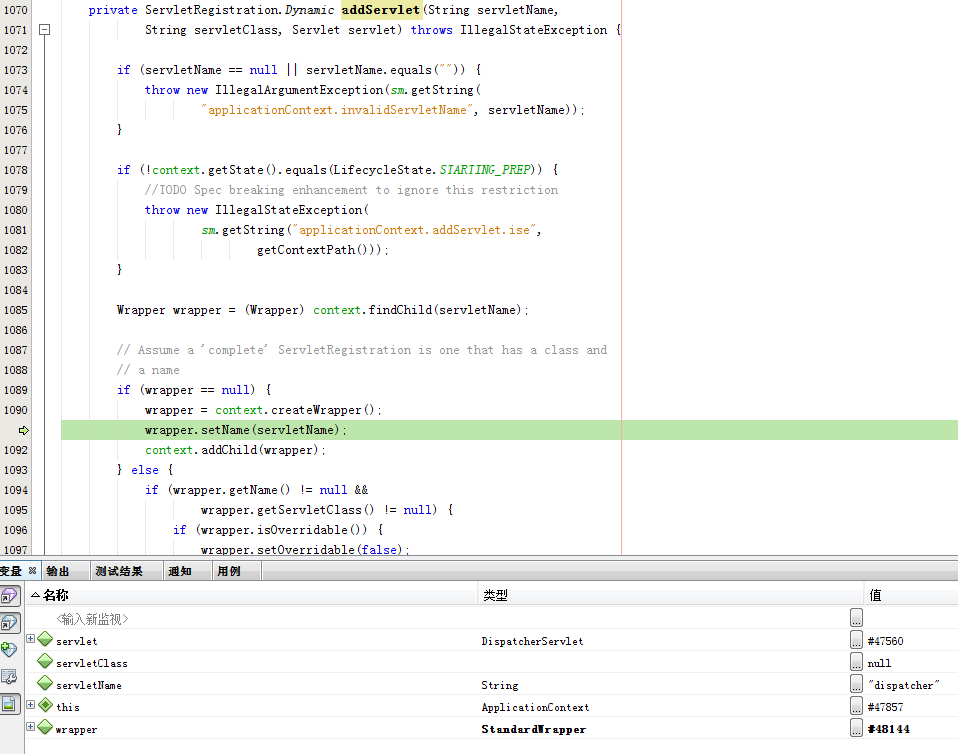Click the ellipsis button on the new watch row

(x=857, y=618)
